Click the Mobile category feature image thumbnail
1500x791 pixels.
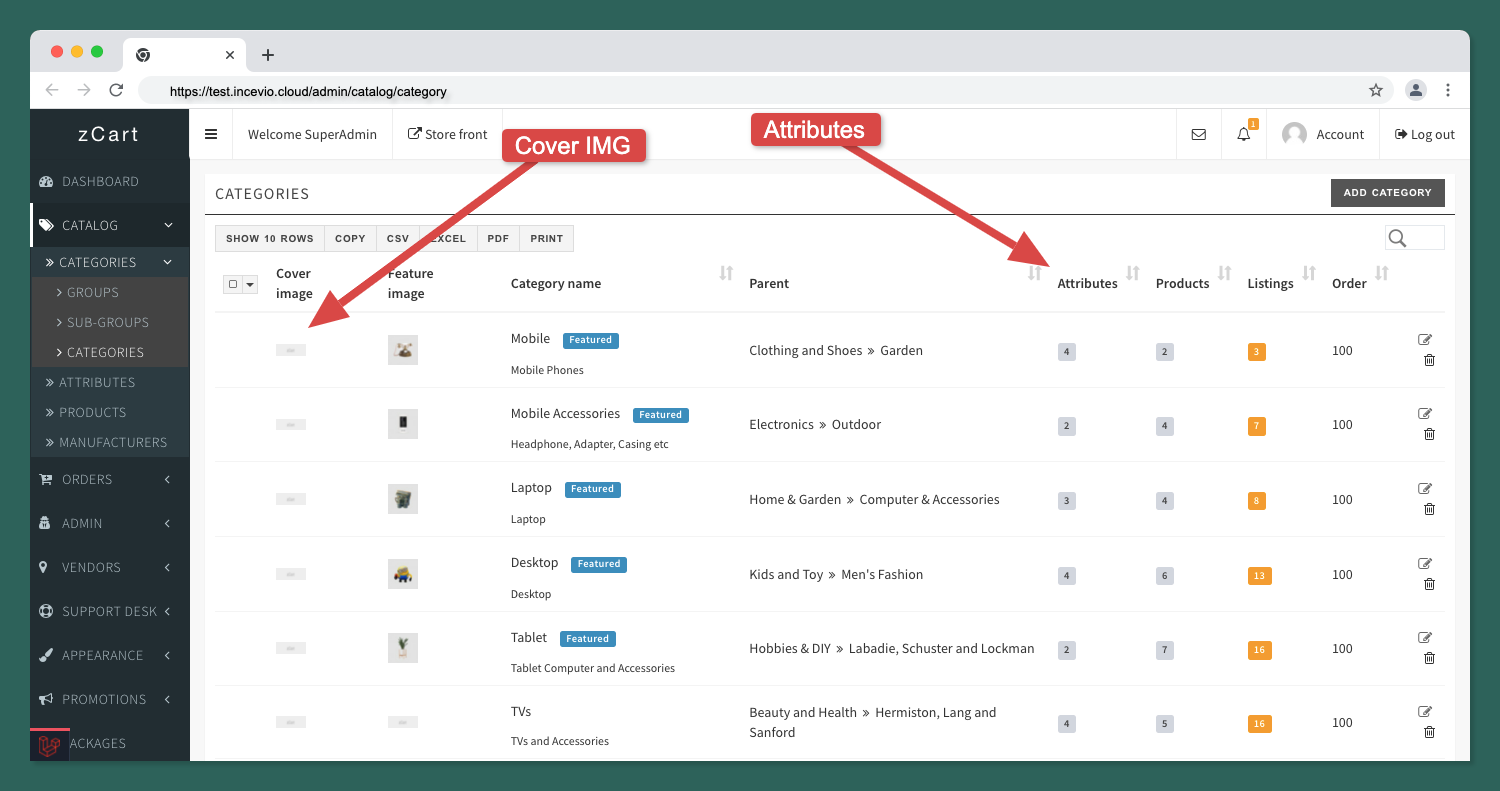[403, 350]
